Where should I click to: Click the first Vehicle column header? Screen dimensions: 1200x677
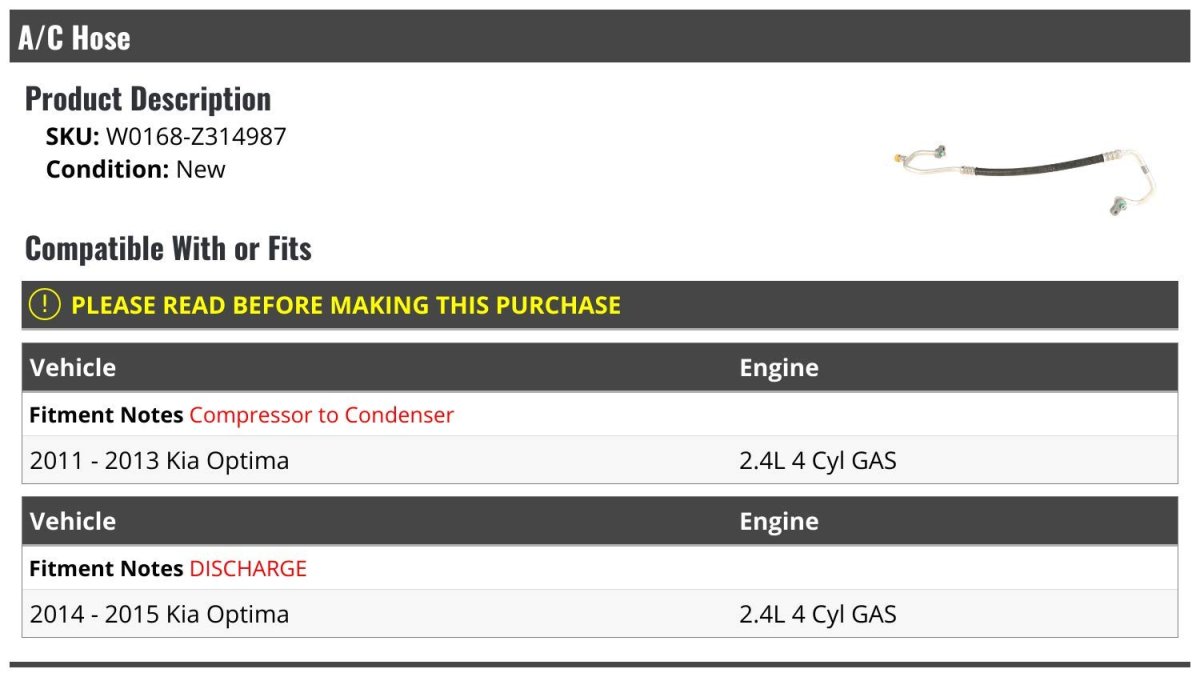(73, 367)
